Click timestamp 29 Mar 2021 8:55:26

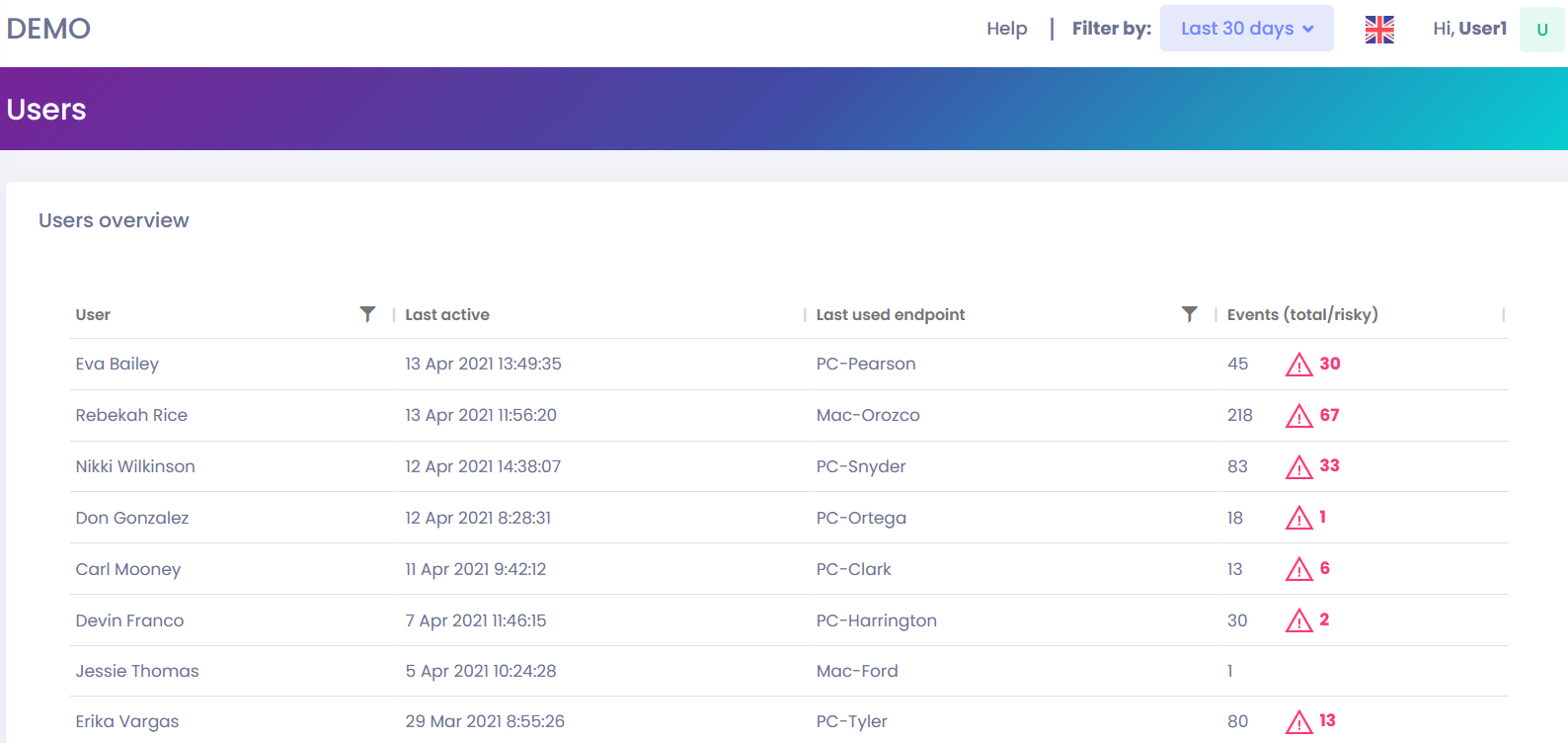point(485,721)
